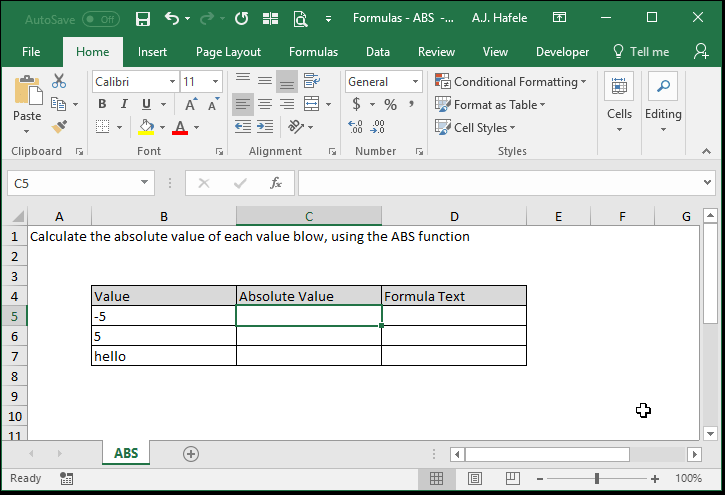Click the Save icon in quick access toolbar
Viewport: 725px width, 495px height.
click(143, 19)
